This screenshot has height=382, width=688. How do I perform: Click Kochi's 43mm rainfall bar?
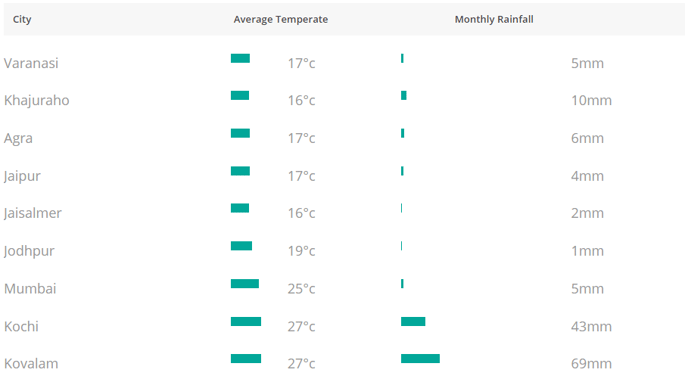pyautogui.click(x=413, y=321)
